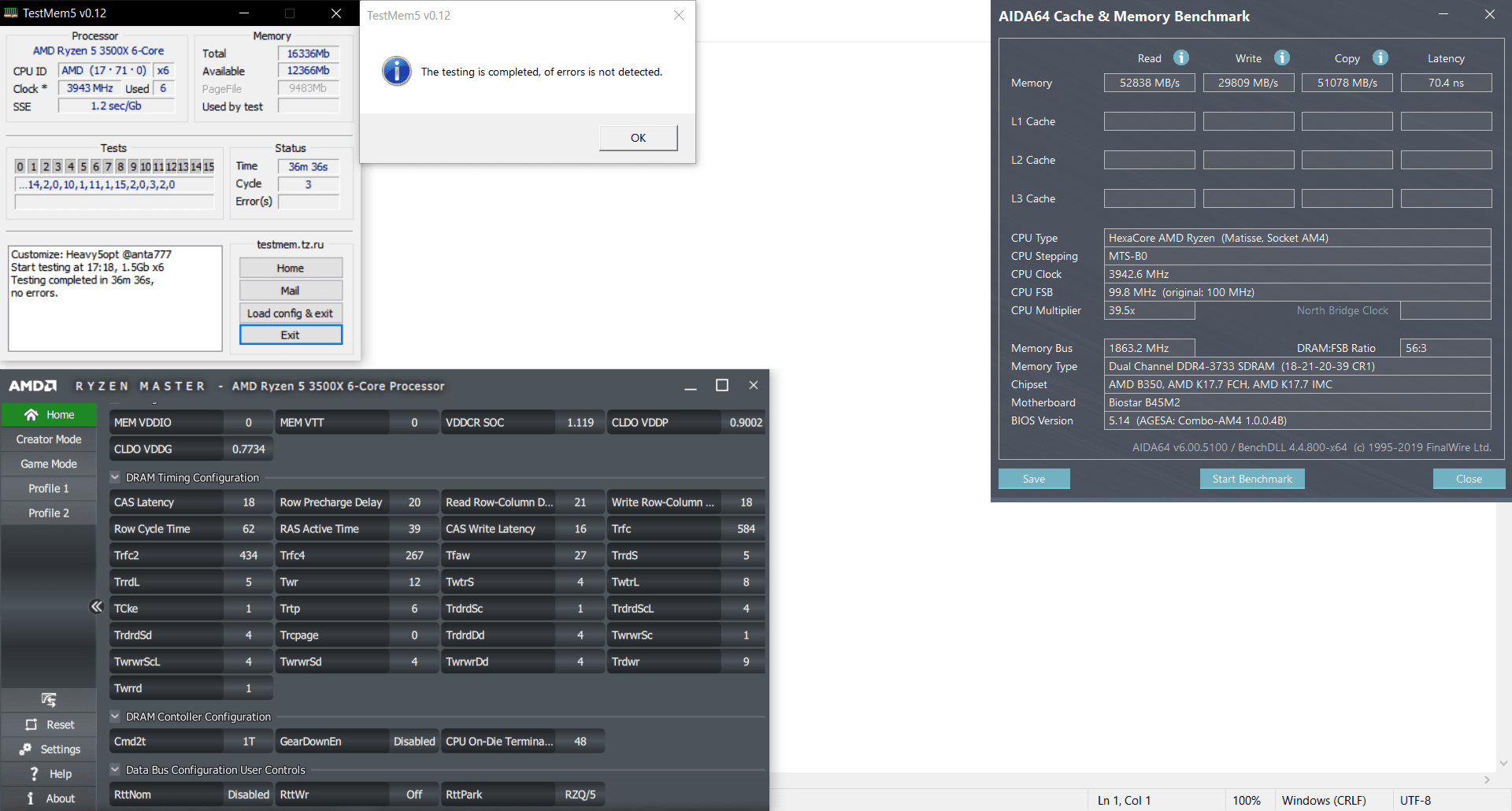Click the TestMem5 log text box
The image size is (1512, 811).
coord(115,298)
